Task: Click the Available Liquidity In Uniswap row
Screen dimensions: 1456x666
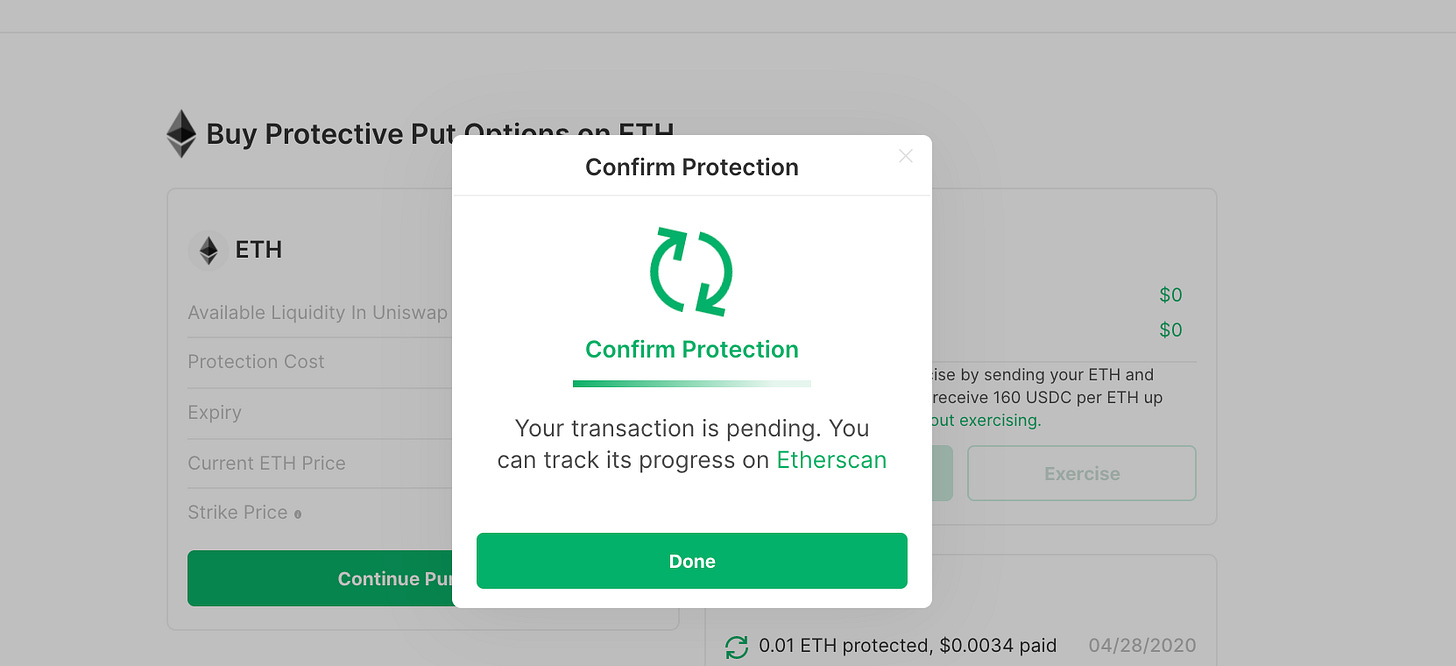Action: [x=318, y=313]
